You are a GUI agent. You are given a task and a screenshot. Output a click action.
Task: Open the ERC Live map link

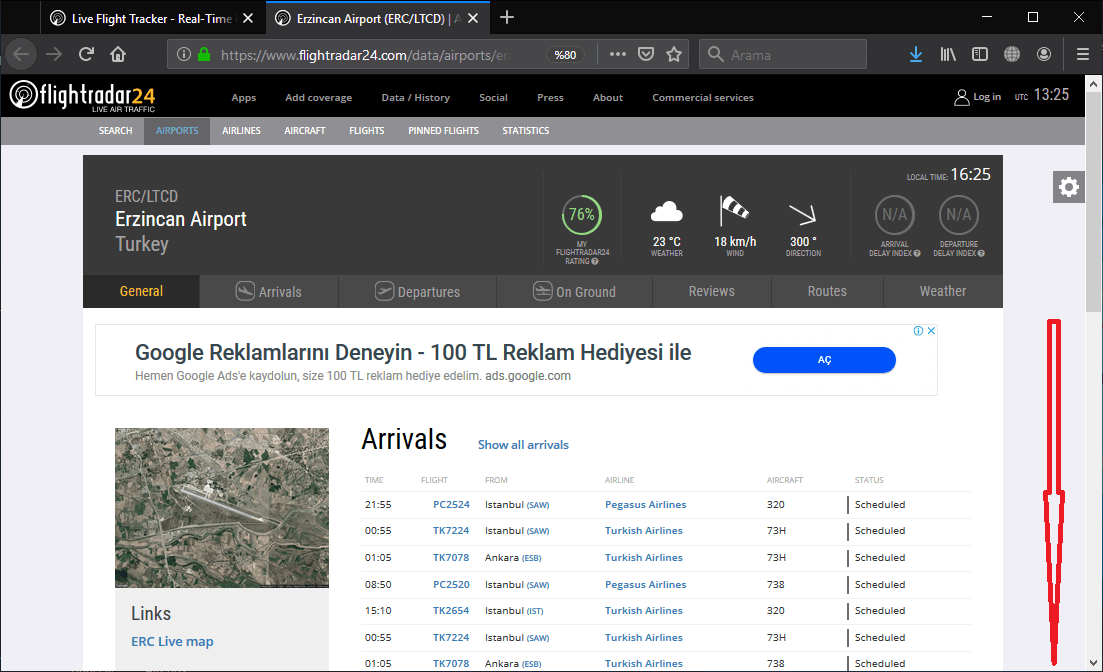tap(172, 642)
